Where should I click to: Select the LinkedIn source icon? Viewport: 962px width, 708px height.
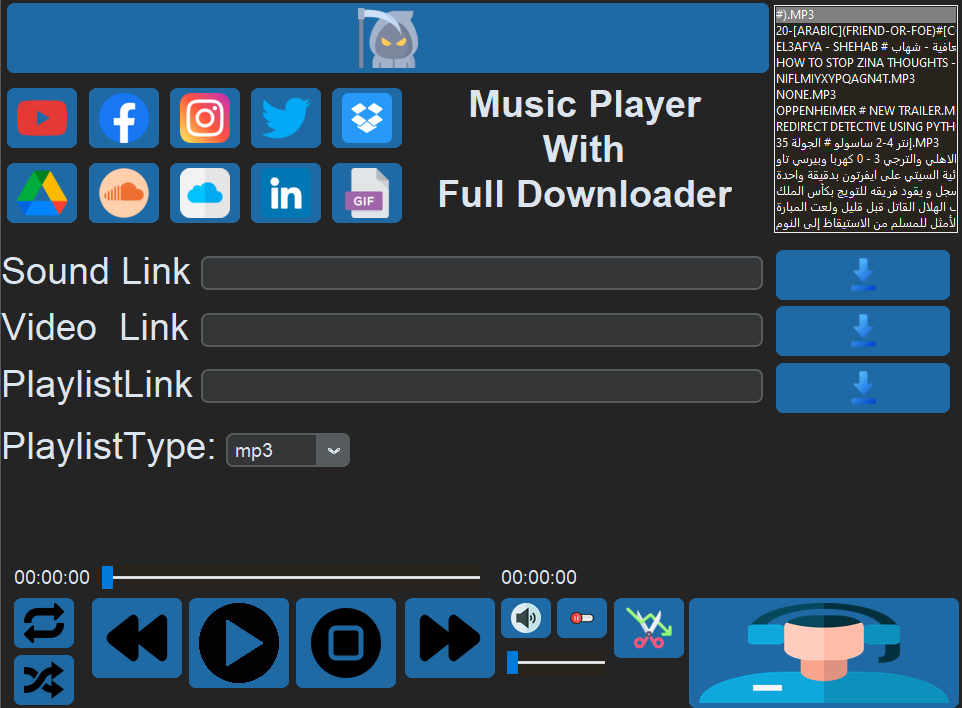285,193
